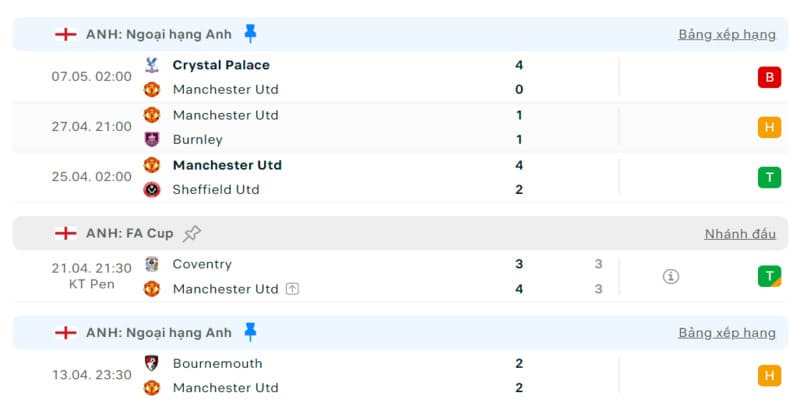
Task: Open the bottom Bảng xếp hạng link
Action: pyautogui.click(x=726, y=332)
